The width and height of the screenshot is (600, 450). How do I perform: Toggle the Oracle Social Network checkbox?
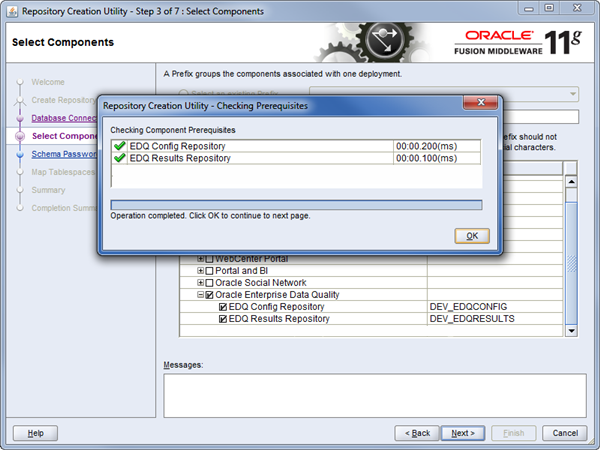(209, 283)
